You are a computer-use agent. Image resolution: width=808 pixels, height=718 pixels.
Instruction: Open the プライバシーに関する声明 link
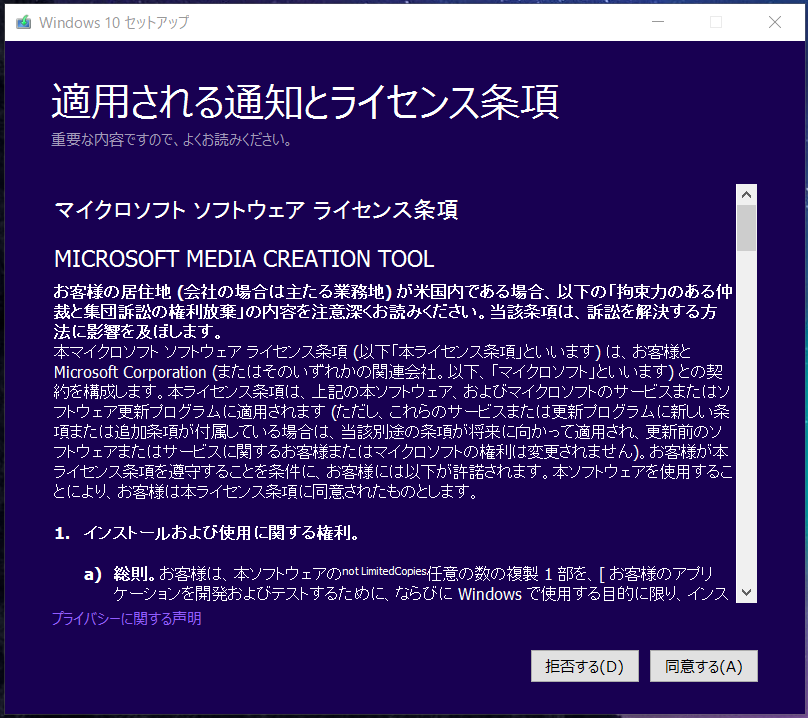126,619
